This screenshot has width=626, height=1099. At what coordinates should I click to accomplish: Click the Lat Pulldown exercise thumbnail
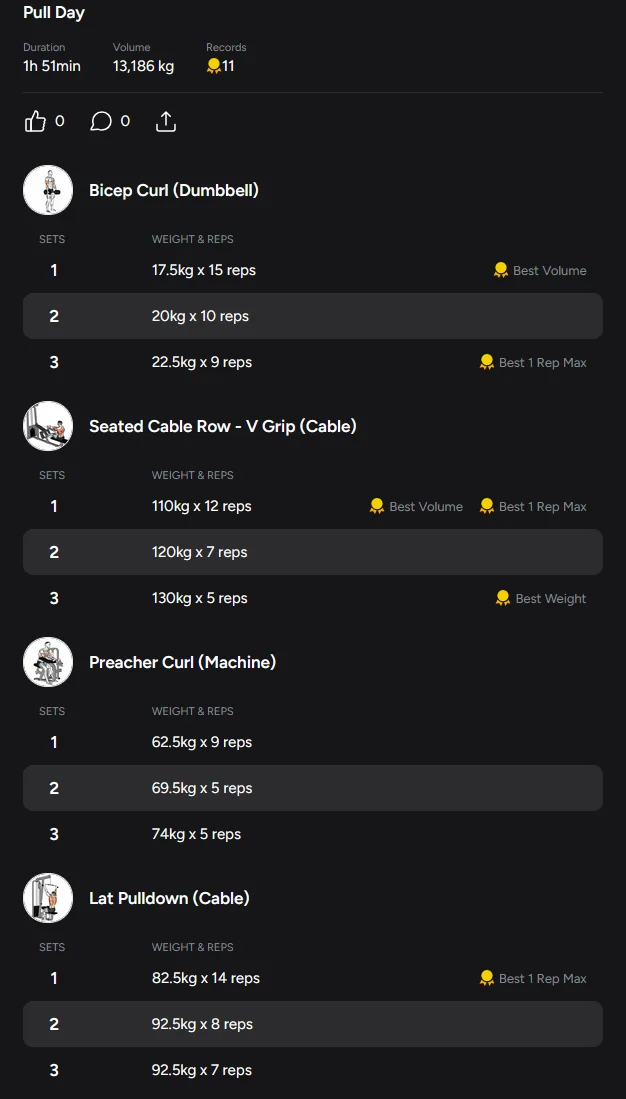pos(48,898)
